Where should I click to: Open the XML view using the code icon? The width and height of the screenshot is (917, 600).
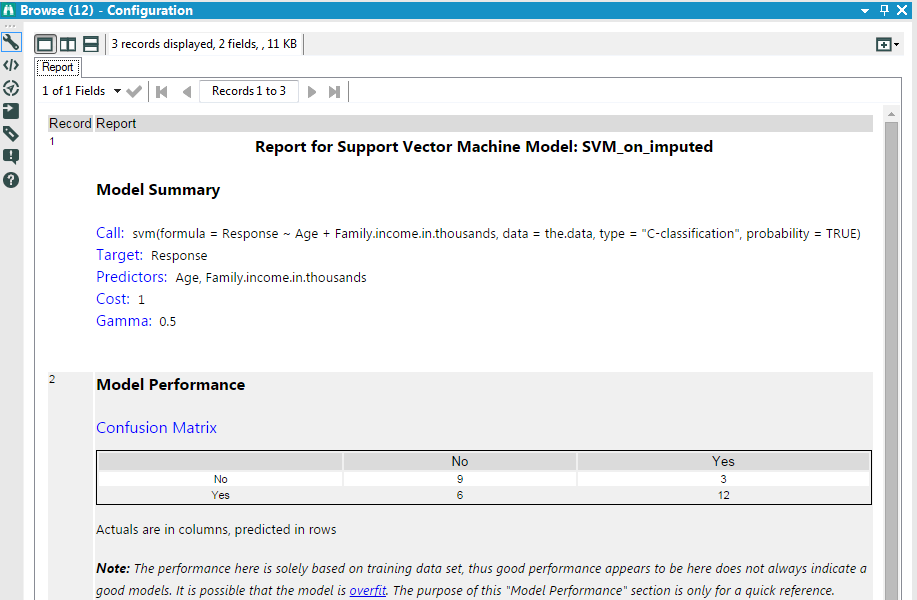11,65
